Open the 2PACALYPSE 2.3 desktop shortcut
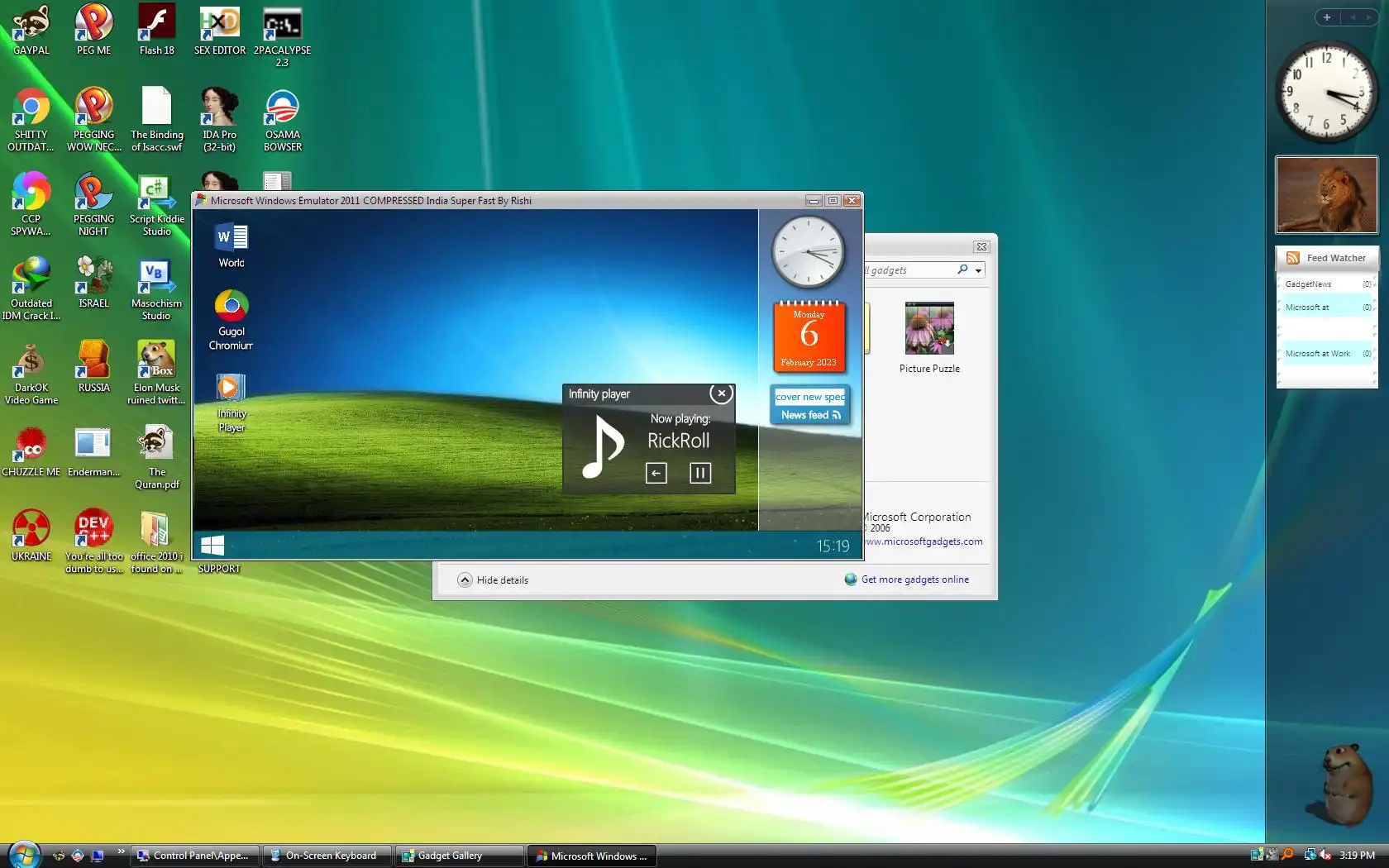Viewport: 1389px width, 868px height. click(x=282, y=36)
